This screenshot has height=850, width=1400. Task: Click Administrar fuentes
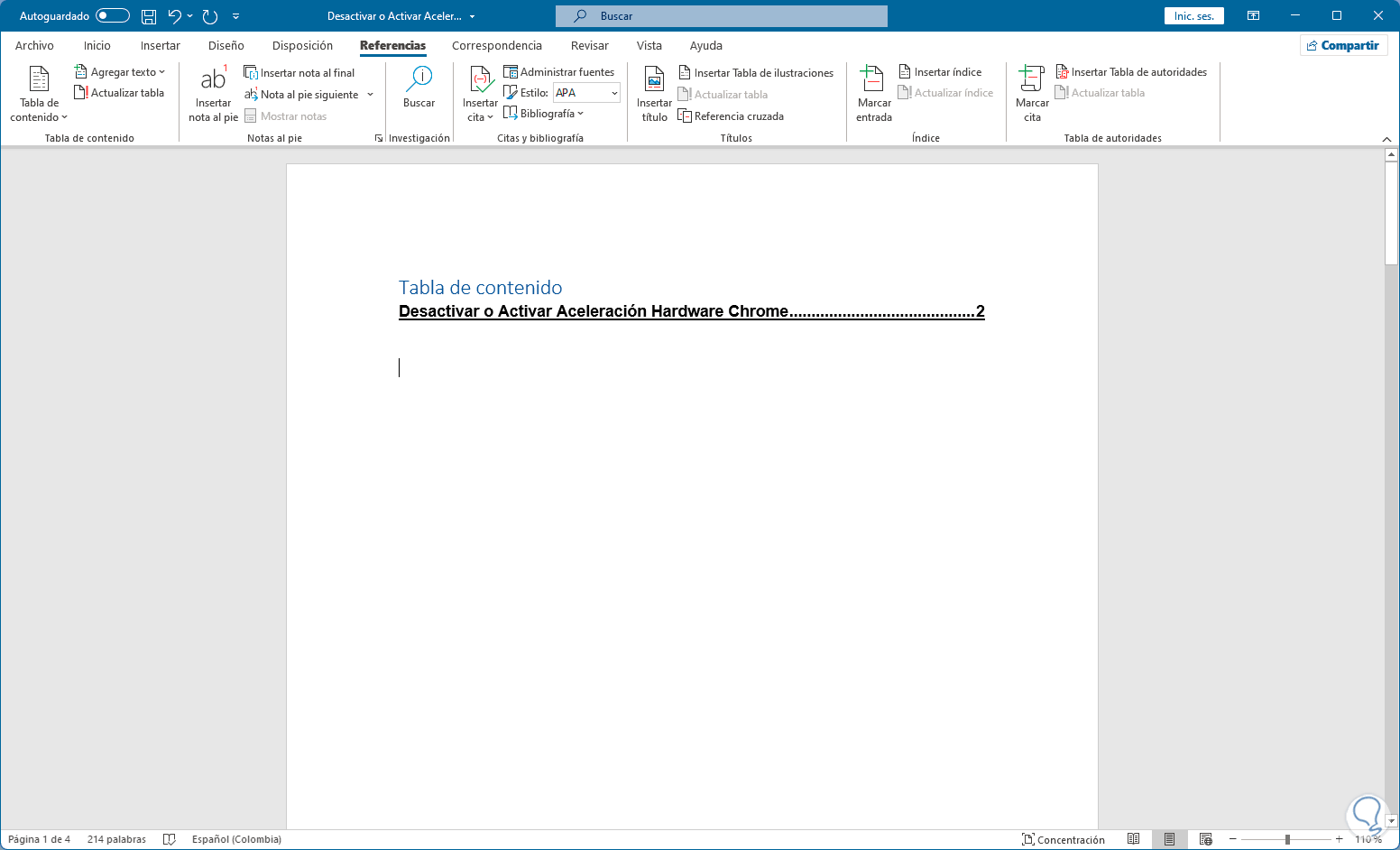(559, 72)
